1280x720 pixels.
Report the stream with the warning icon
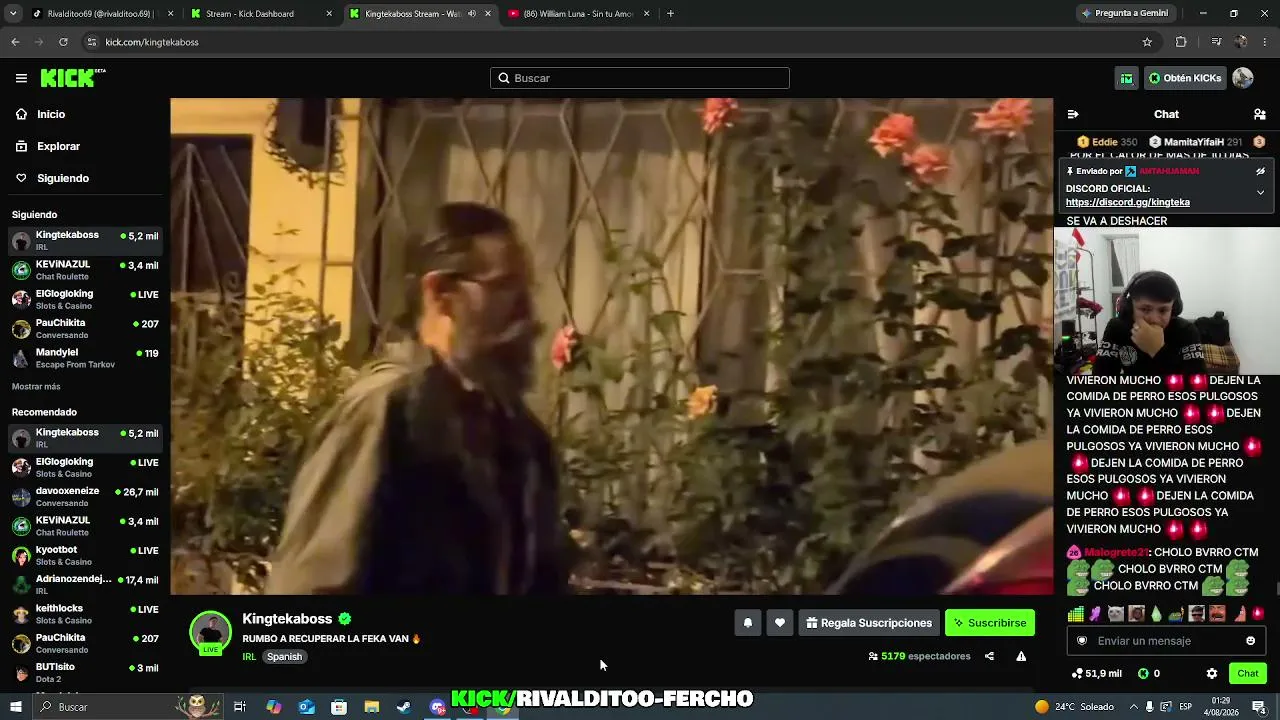1021,656
